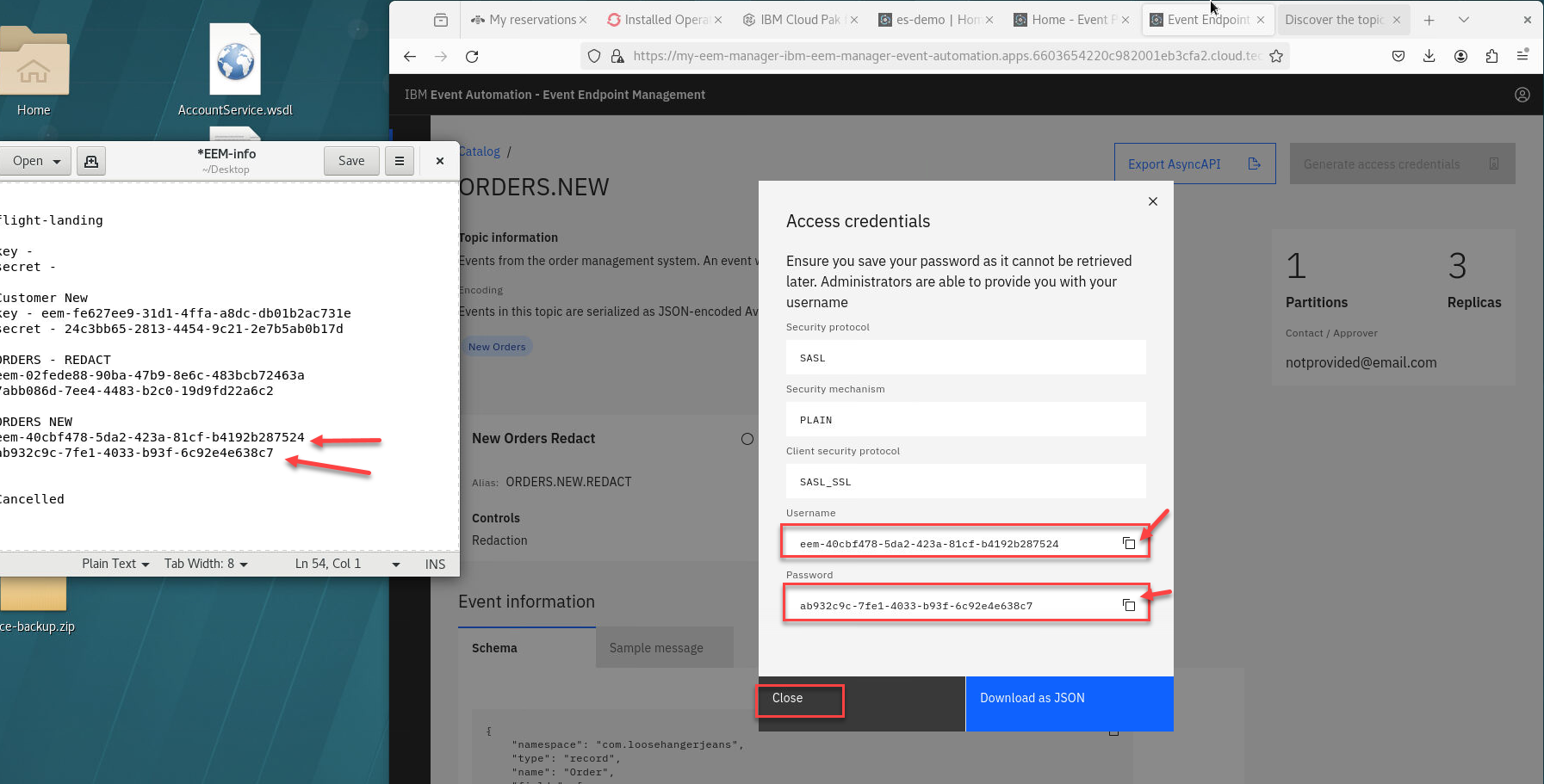Open the browser downloads icon
This screenshot has width=1544, height=784.
[1429, 57]
